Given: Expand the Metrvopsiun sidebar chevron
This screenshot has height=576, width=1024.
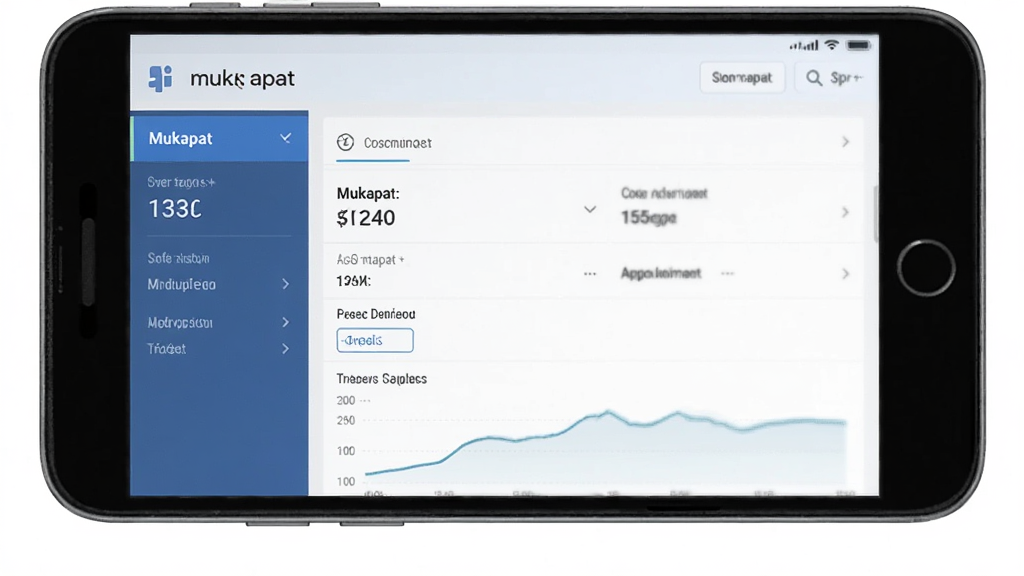Looking at the screenshot, I should click(x=285, y=322).
